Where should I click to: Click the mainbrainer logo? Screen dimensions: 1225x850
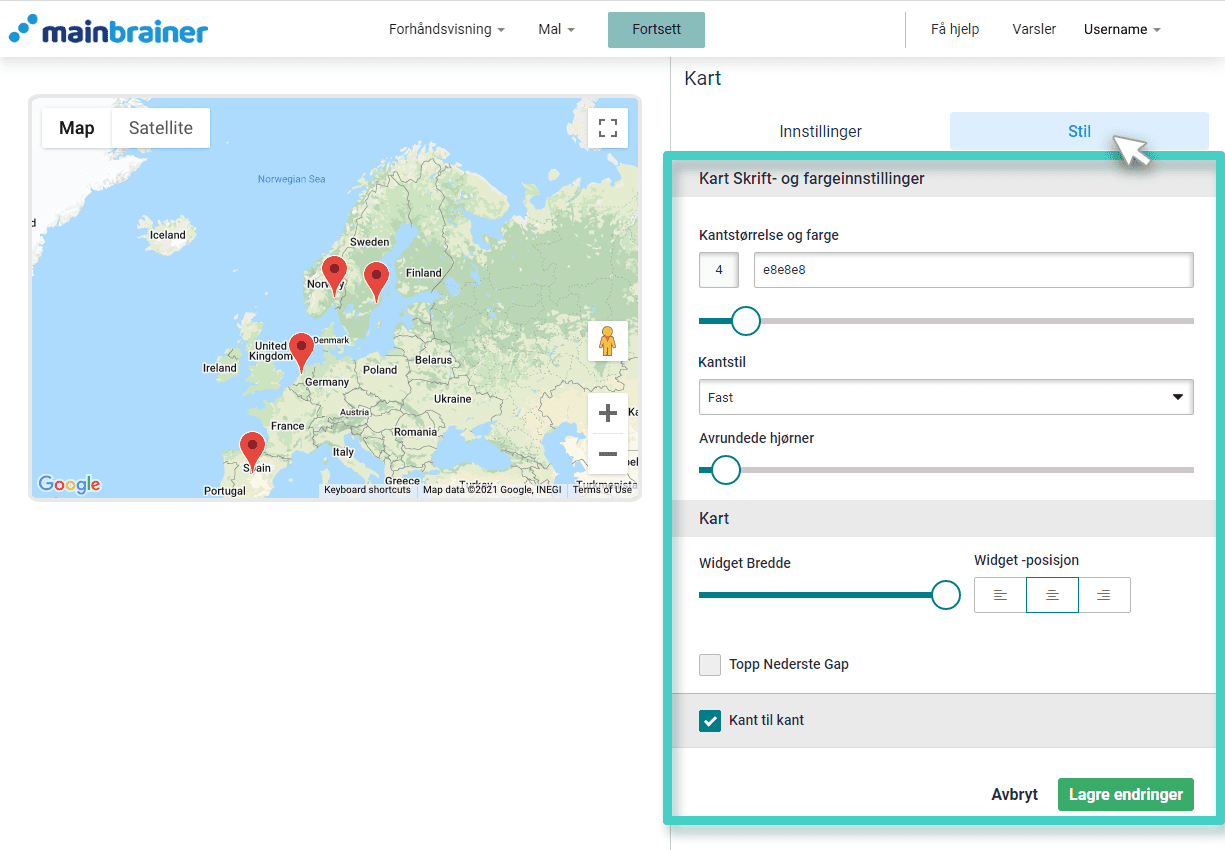[x=108, y=29]
